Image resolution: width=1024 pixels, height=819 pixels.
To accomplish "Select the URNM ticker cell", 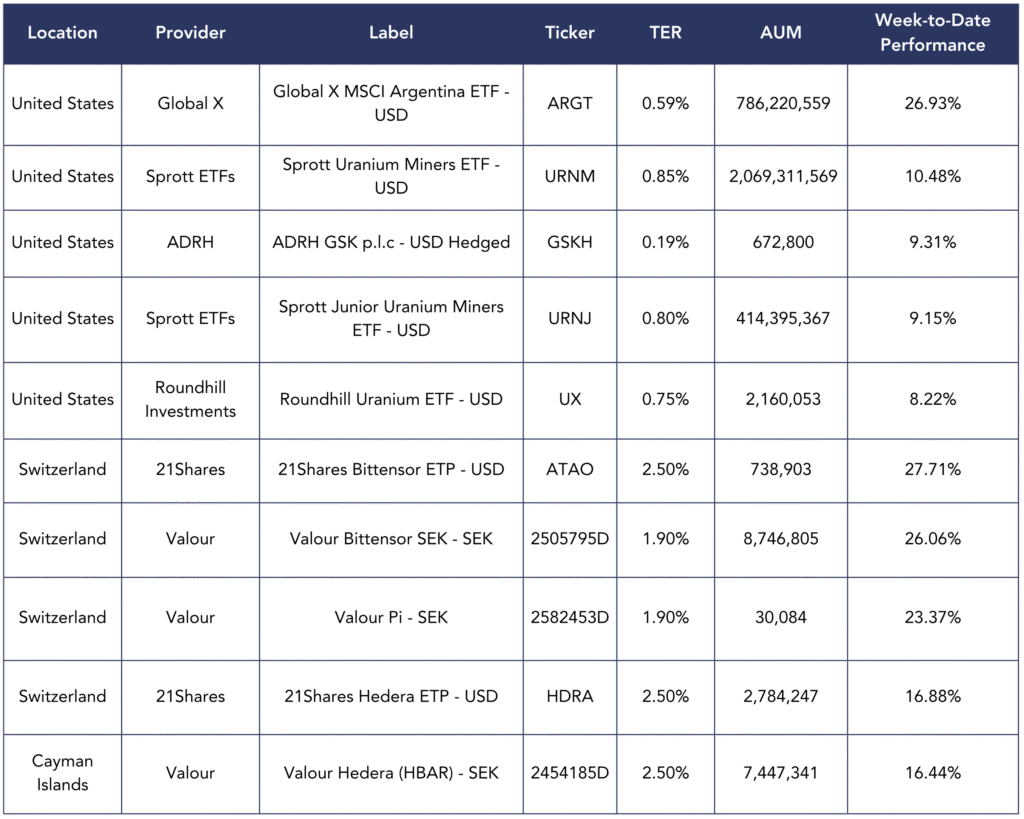I will [569, 176].
